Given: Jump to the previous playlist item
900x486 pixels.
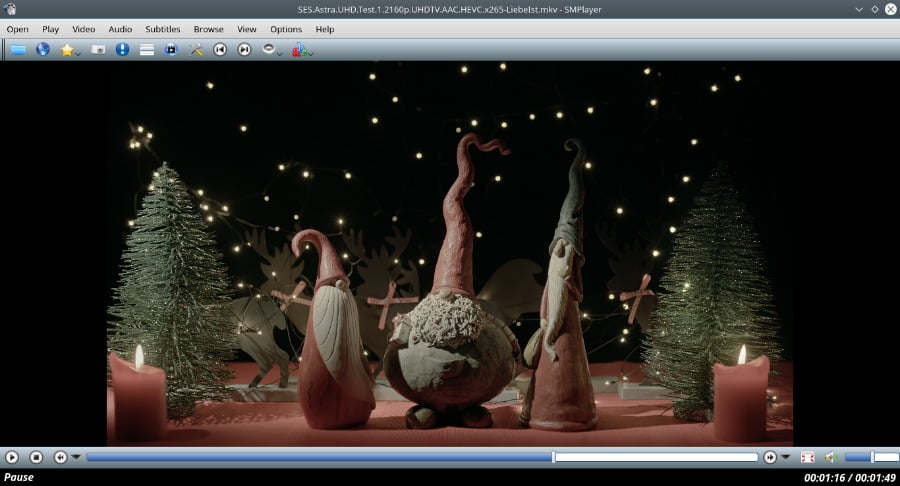Looking at the screenshot, I should click(x=220, y=49).
